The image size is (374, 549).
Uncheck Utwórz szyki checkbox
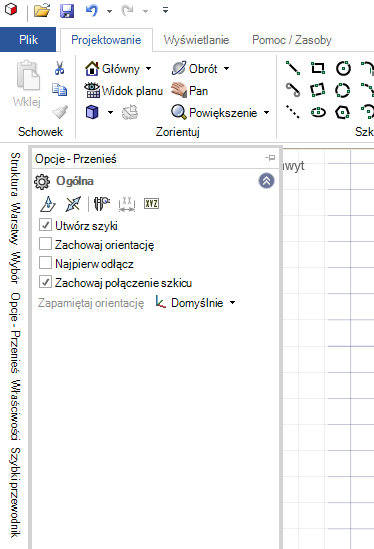tap(46, 225)
